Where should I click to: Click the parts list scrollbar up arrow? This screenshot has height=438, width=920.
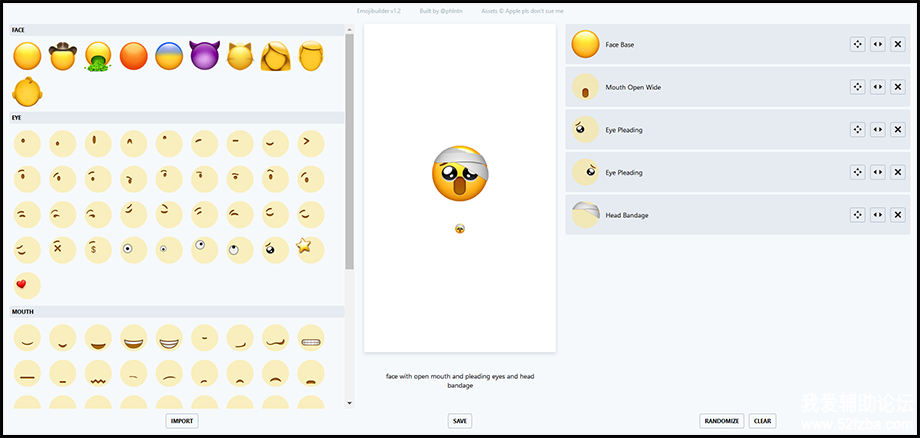pyautogui.click(x=350, y=29)
